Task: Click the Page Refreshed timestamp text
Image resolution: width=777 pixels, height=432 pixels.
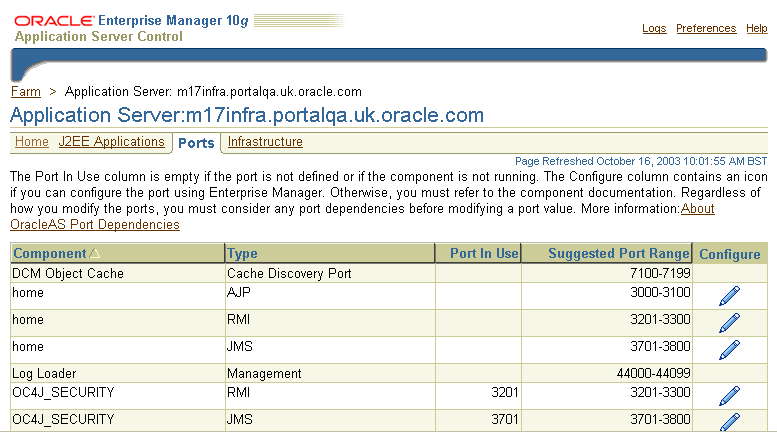Action: coord(641,162)
